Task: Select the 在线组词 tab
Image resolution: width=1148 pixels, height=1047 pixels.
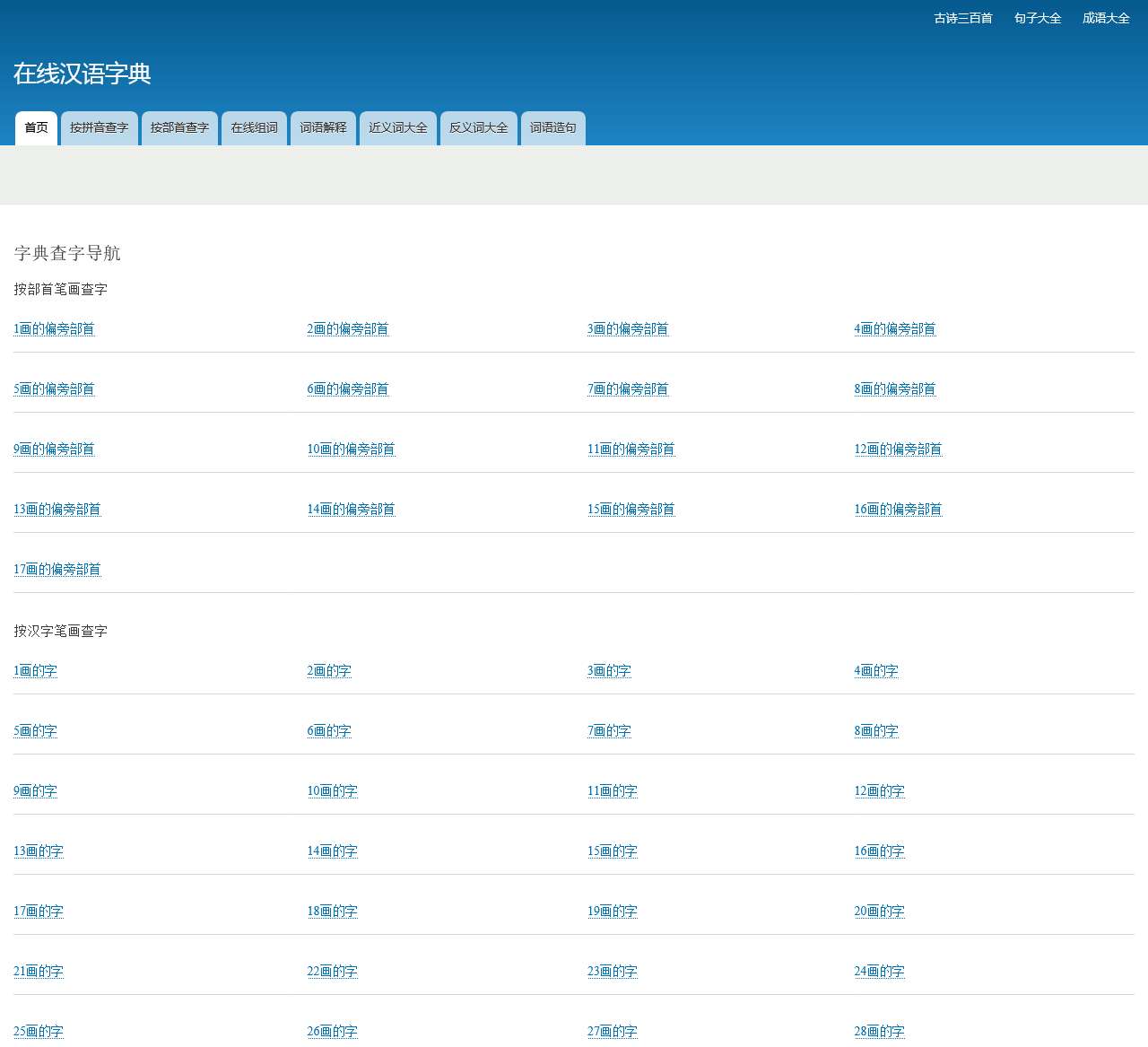Action: click(254, 128)
